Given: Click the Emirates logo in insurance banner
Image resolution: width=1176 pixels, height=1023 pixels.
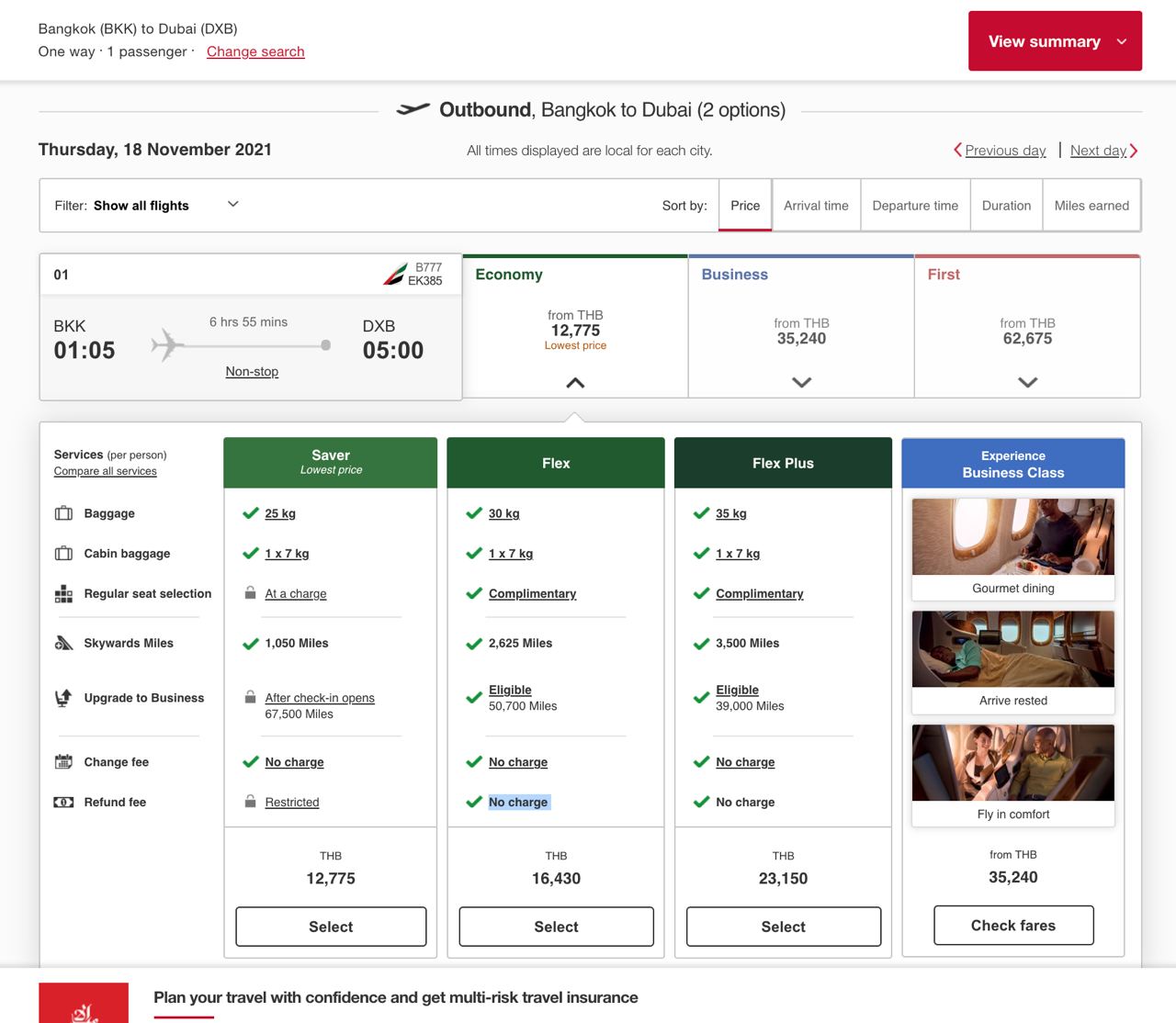Looking at the screenshot, I should (x=84, y=1003).
